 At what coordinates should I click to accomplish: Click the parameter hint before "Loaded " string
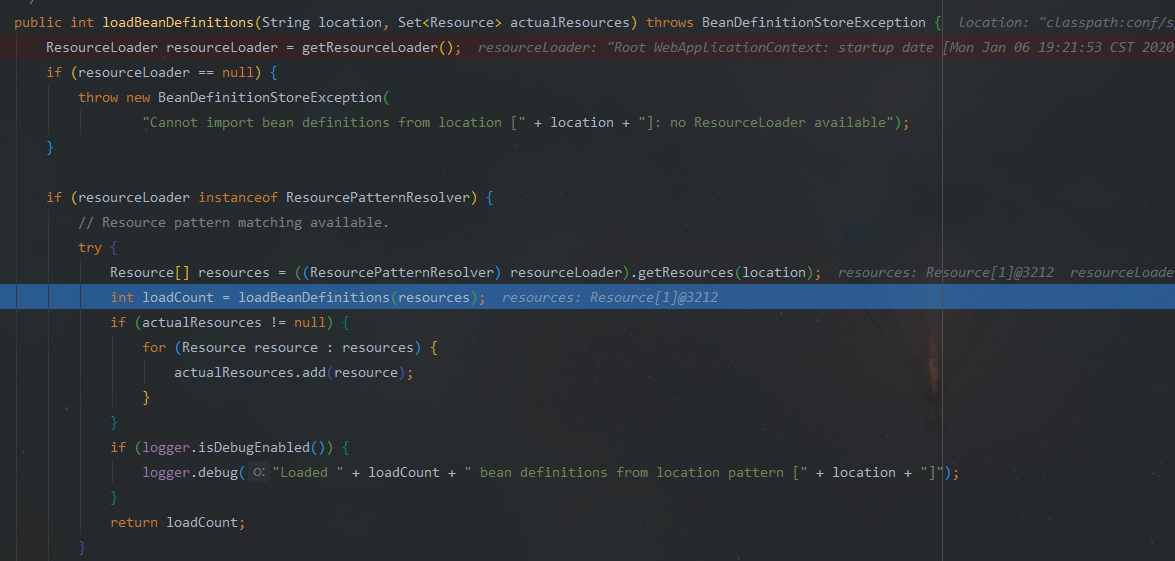[259, 473]
